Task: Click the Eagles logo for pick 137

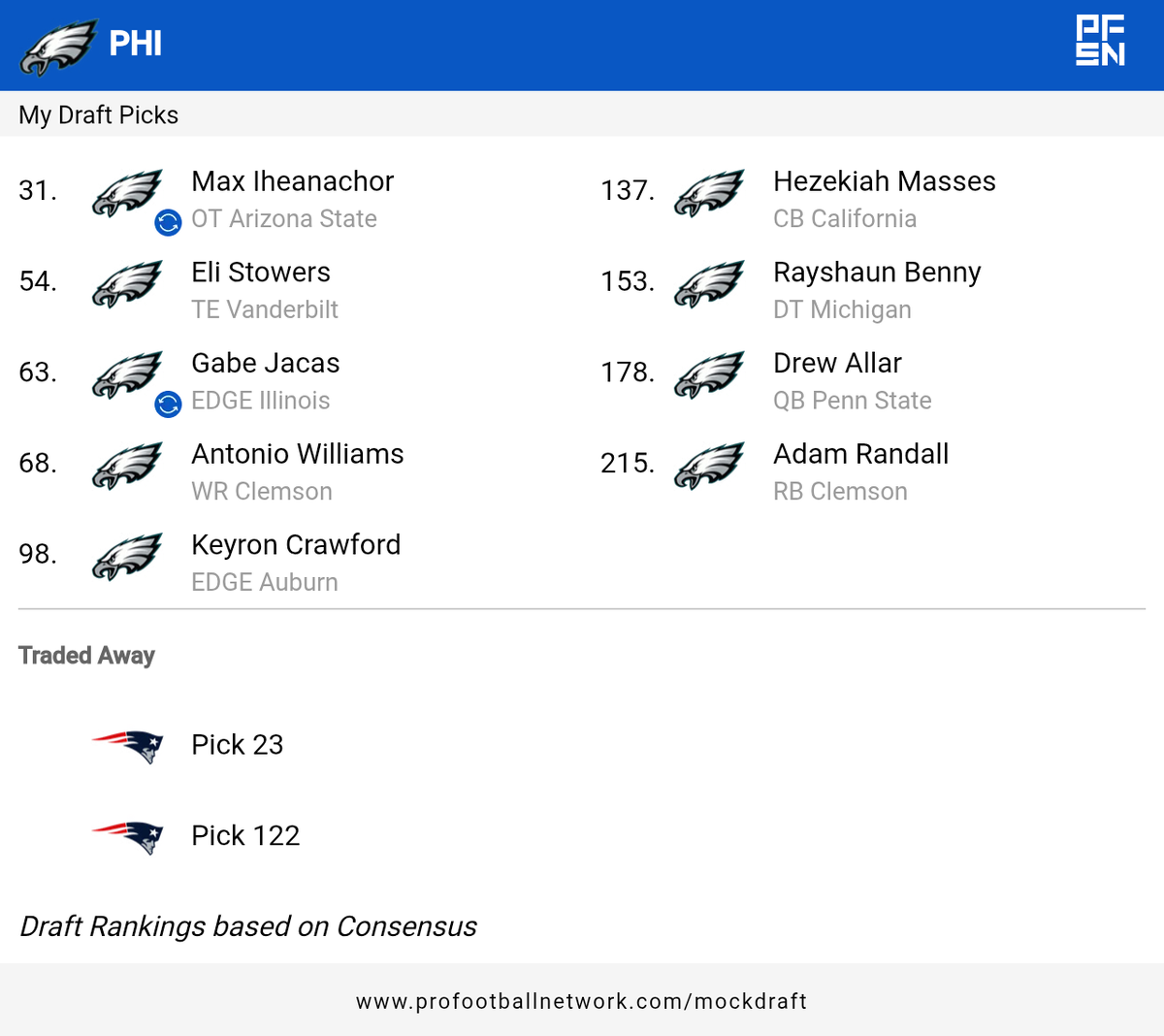Action: 710,192
